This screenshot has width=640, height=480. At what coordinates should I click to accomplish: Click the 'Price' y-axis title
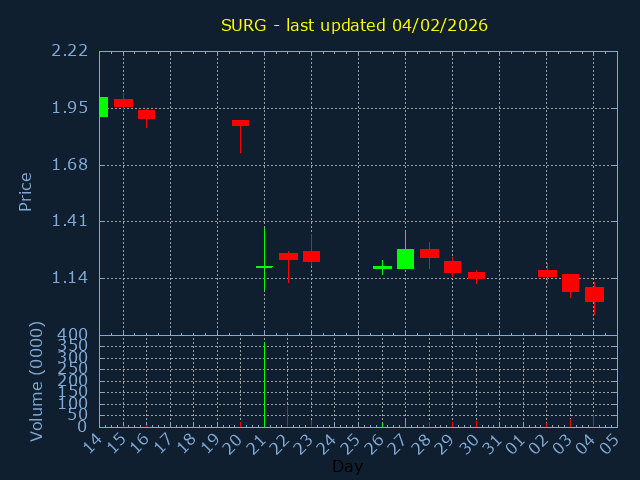[26, 191]
